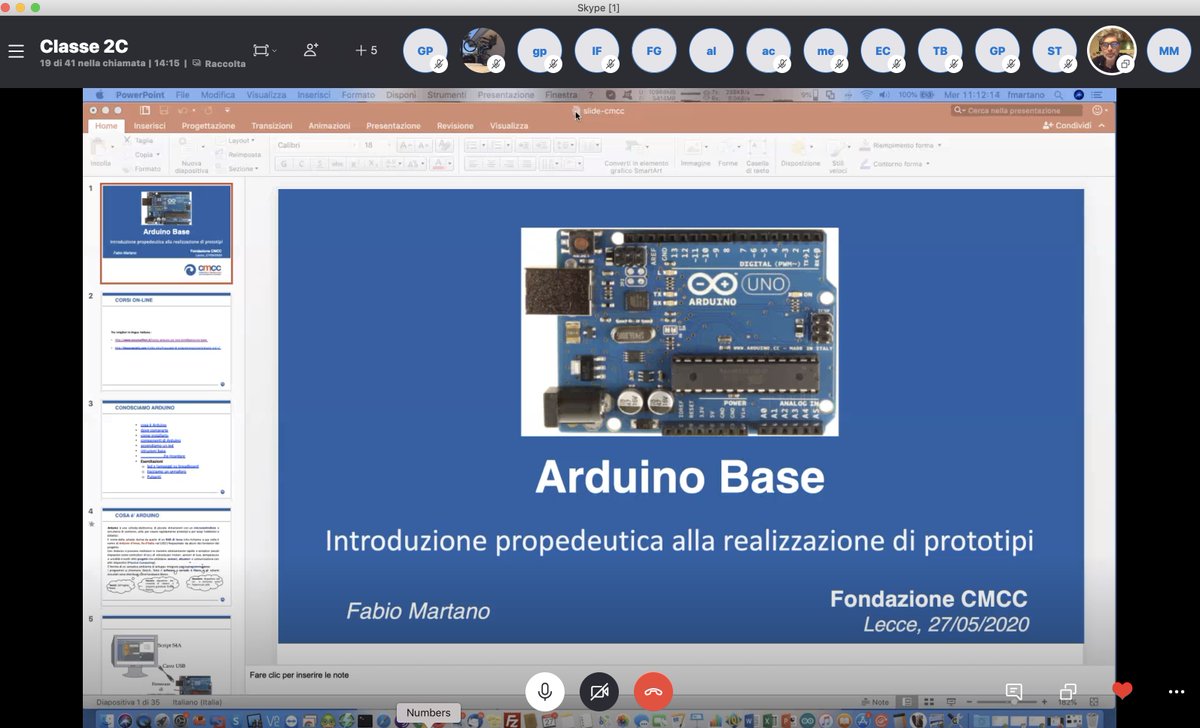Switch to the Animazioni ribbon tab
Viewport: 1200px width, 728px height.
[x=329, y=126]
